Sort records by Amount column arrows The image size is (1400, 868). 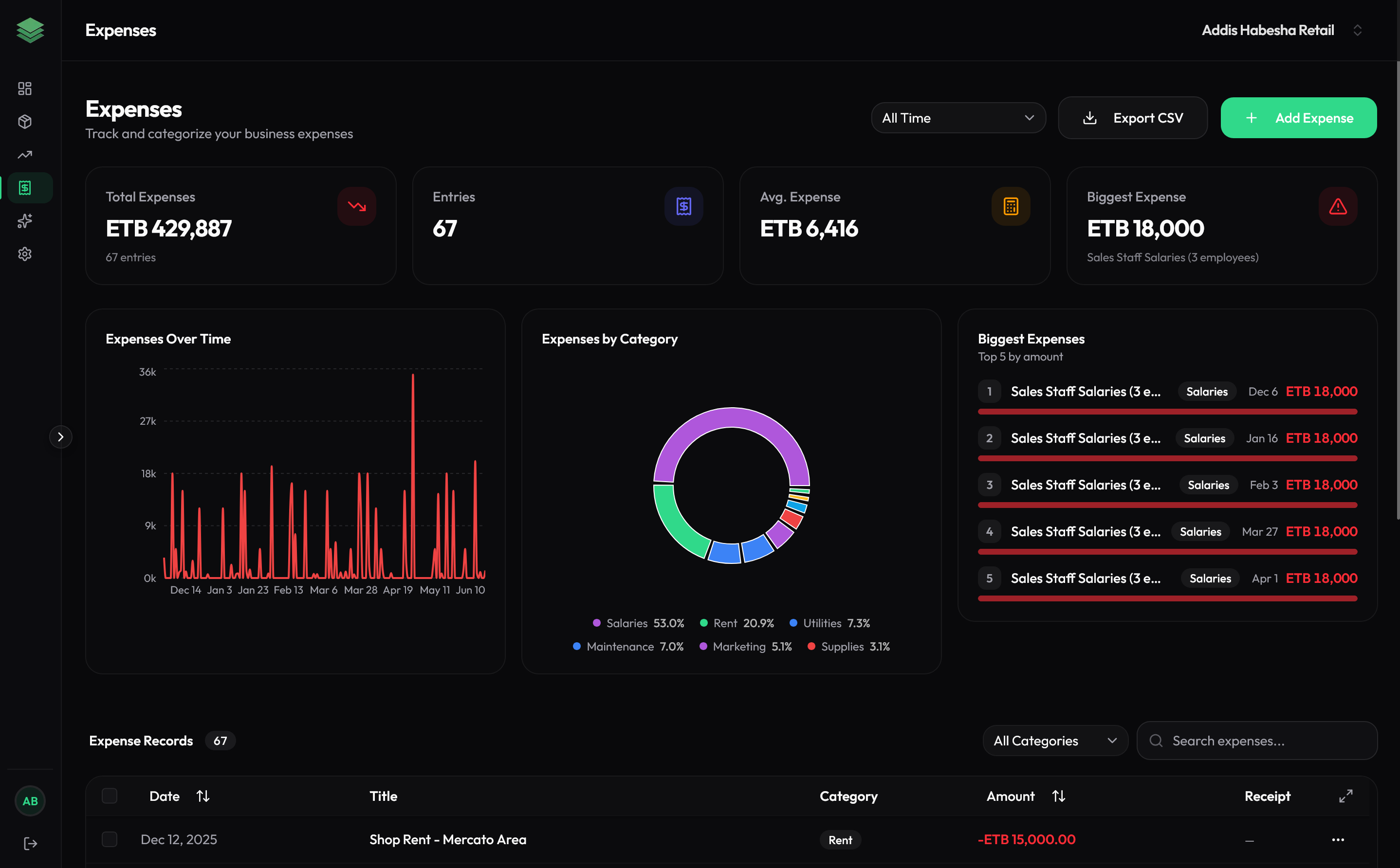pyautogui.click(x=1058, y=796)
